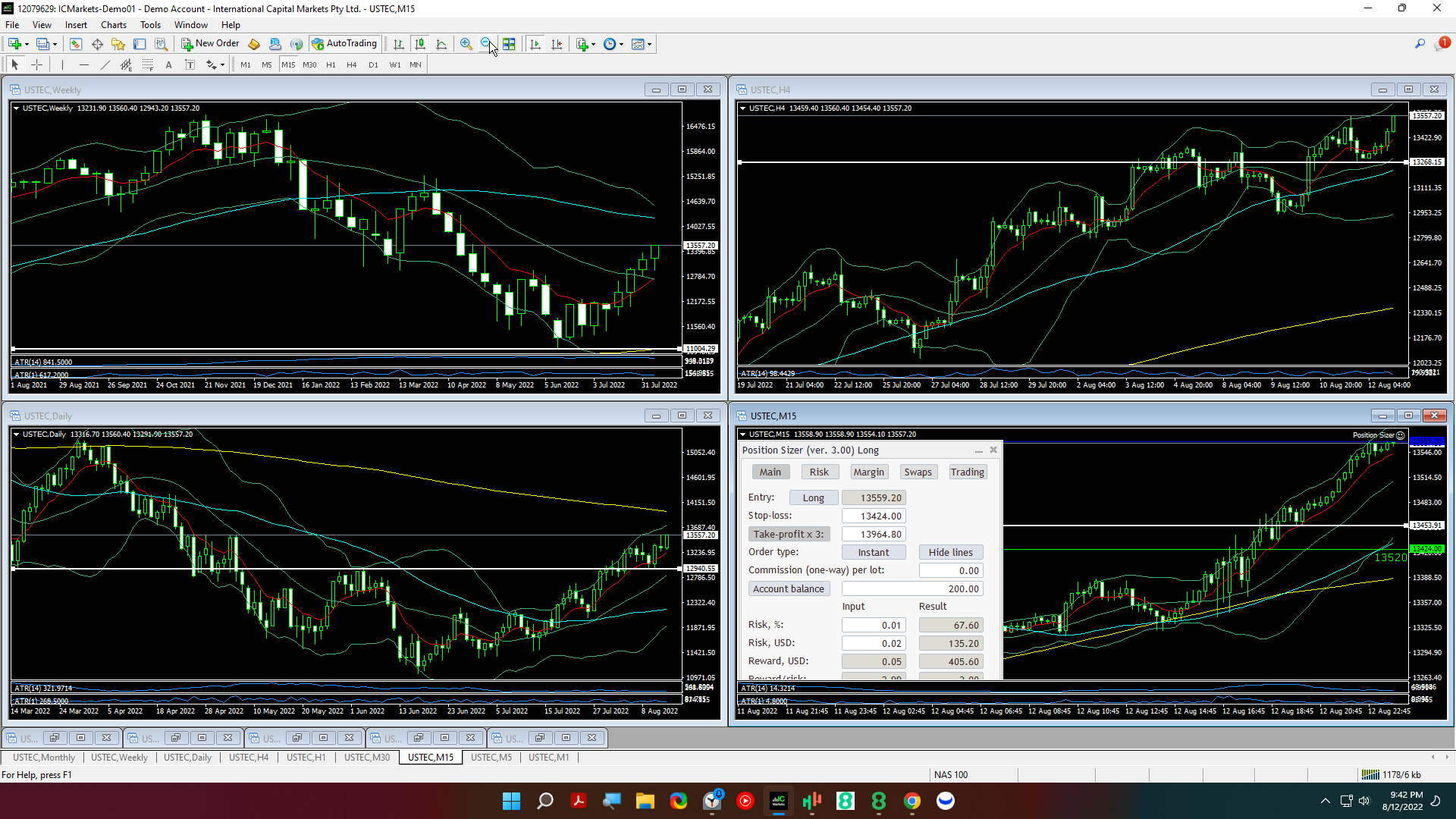Viewport: 1456px width, 819px height.
Task: Draw a vertical line
Action: point(63,65)
